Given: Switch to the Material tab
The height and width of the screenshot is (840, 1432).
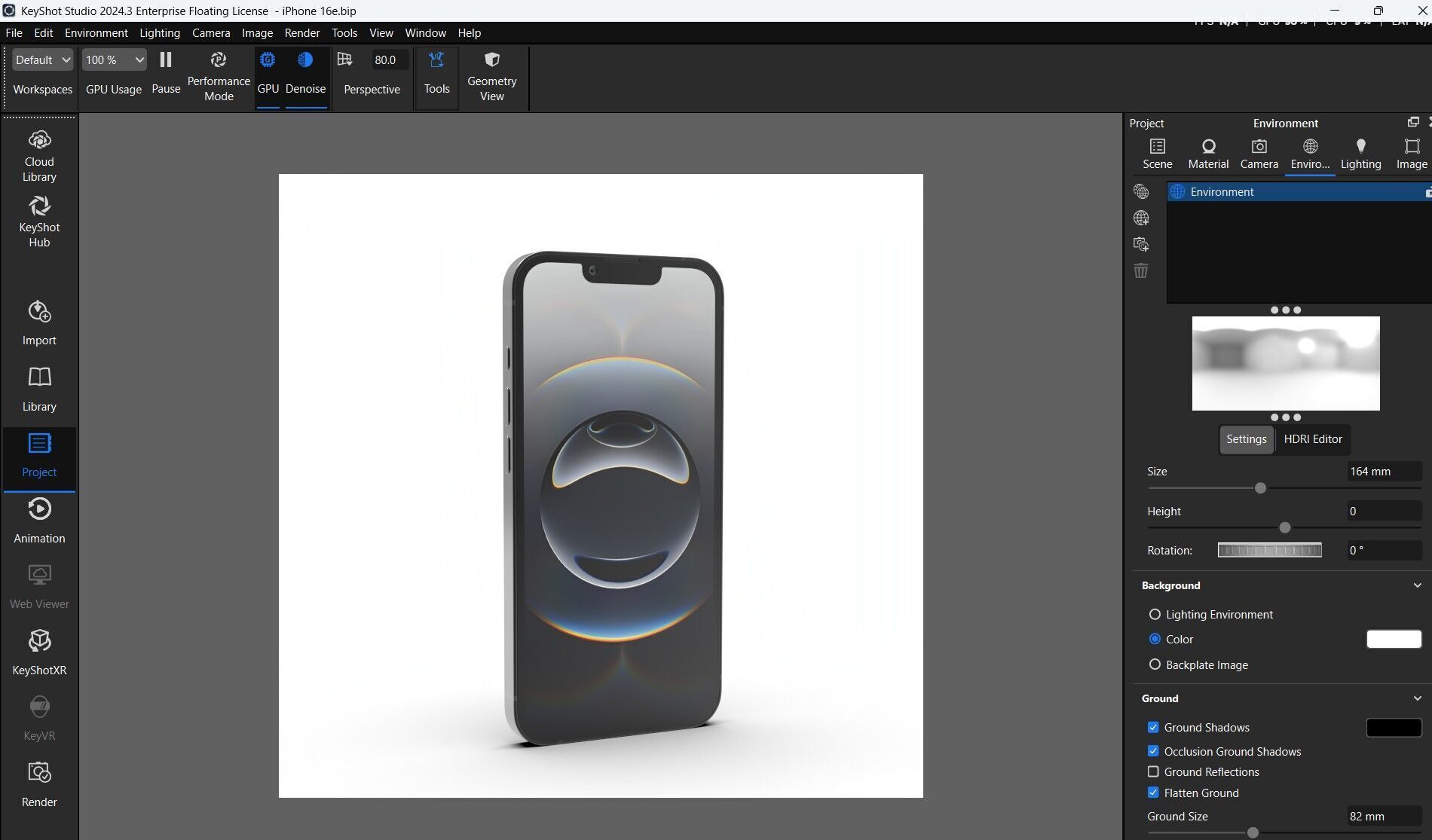Looking at the screenshot, I should 1208,154.
